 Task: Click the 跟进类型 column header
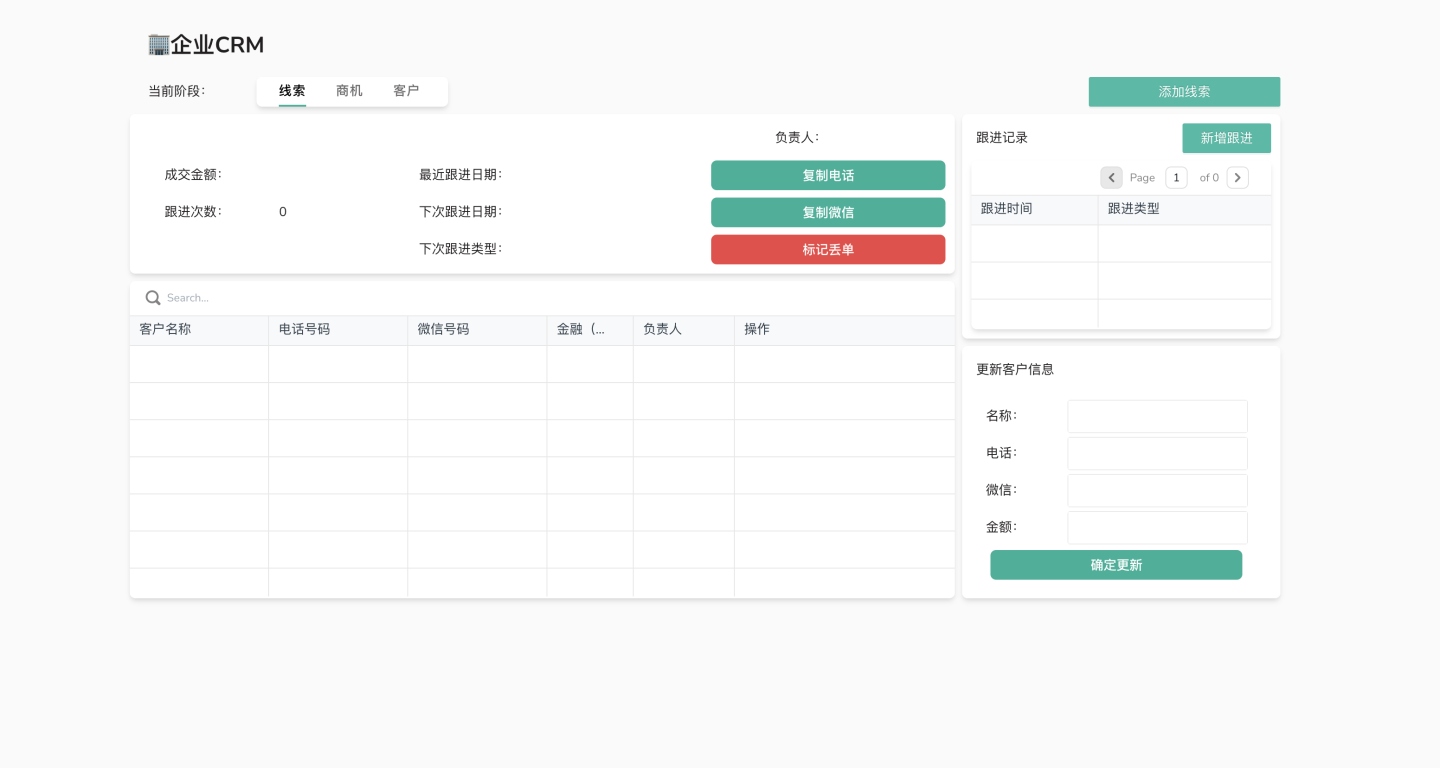point(1185,209)
